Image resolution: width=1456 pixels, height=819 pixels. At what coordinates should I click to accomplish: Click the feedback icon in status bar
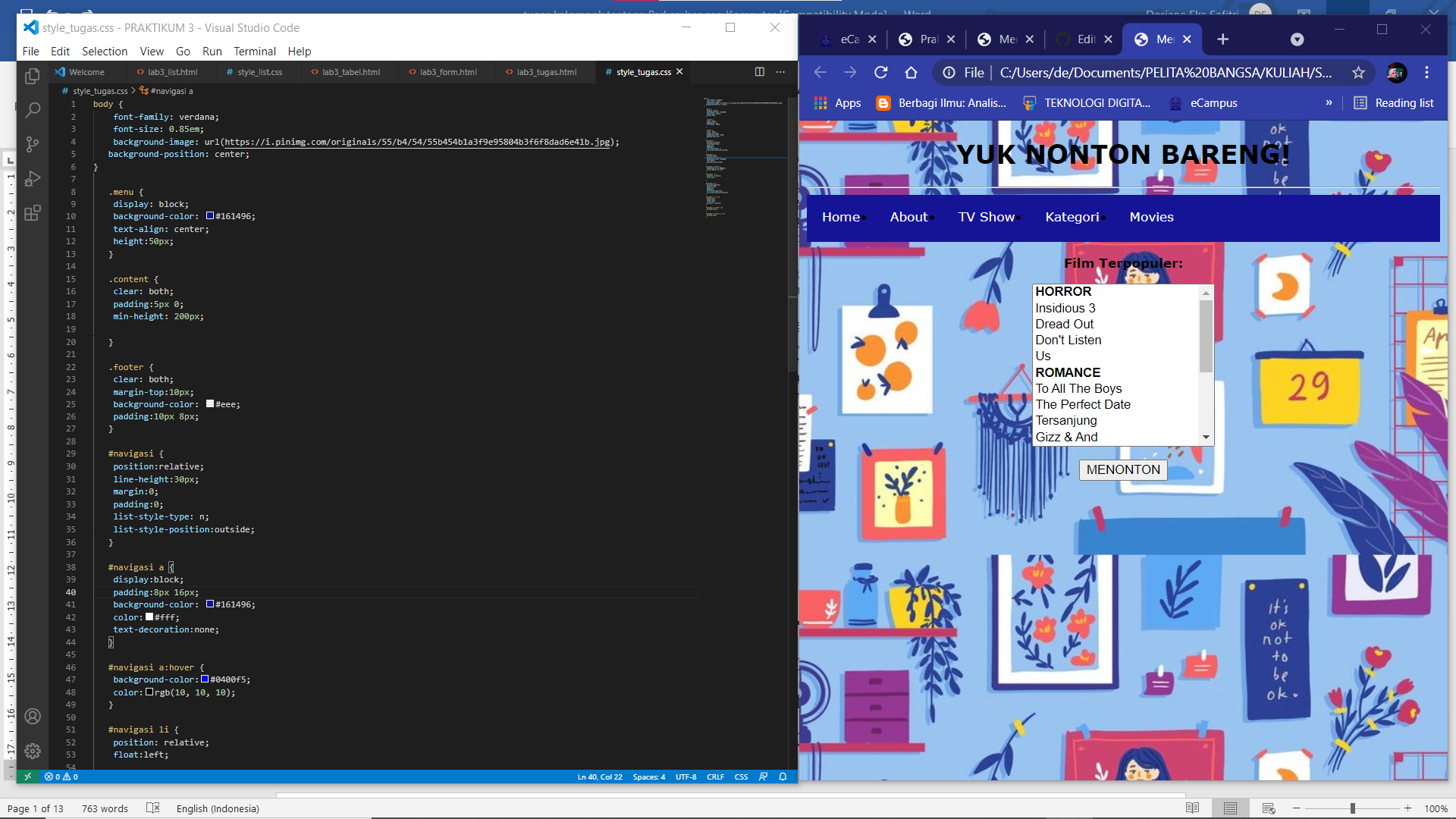point(763,777)
